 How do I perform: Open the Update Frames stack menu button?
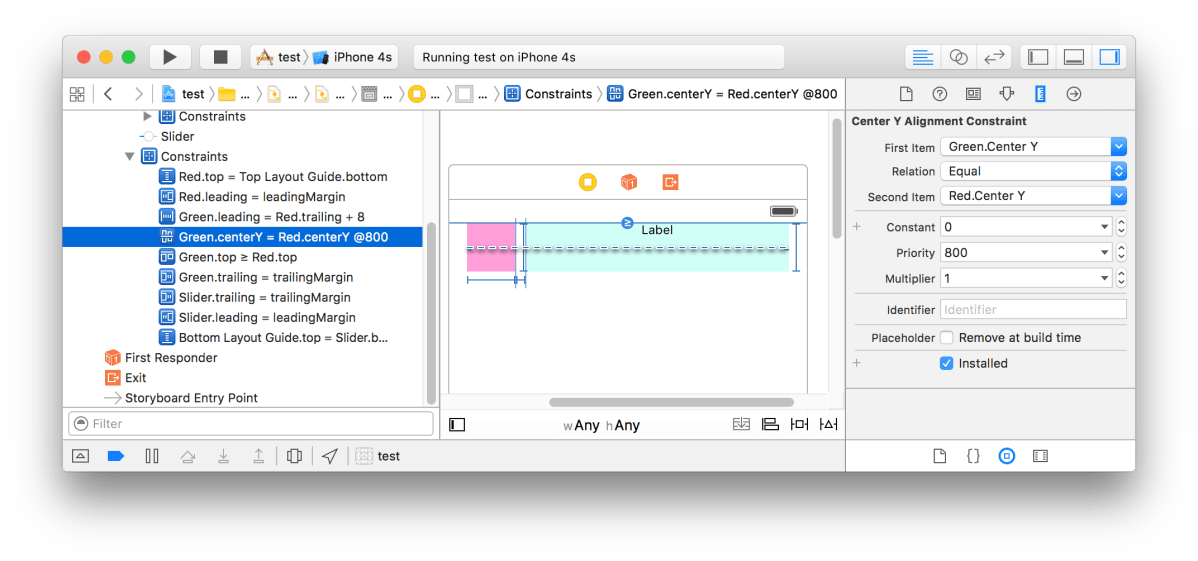pyautogui.click(x=740, y=425)
